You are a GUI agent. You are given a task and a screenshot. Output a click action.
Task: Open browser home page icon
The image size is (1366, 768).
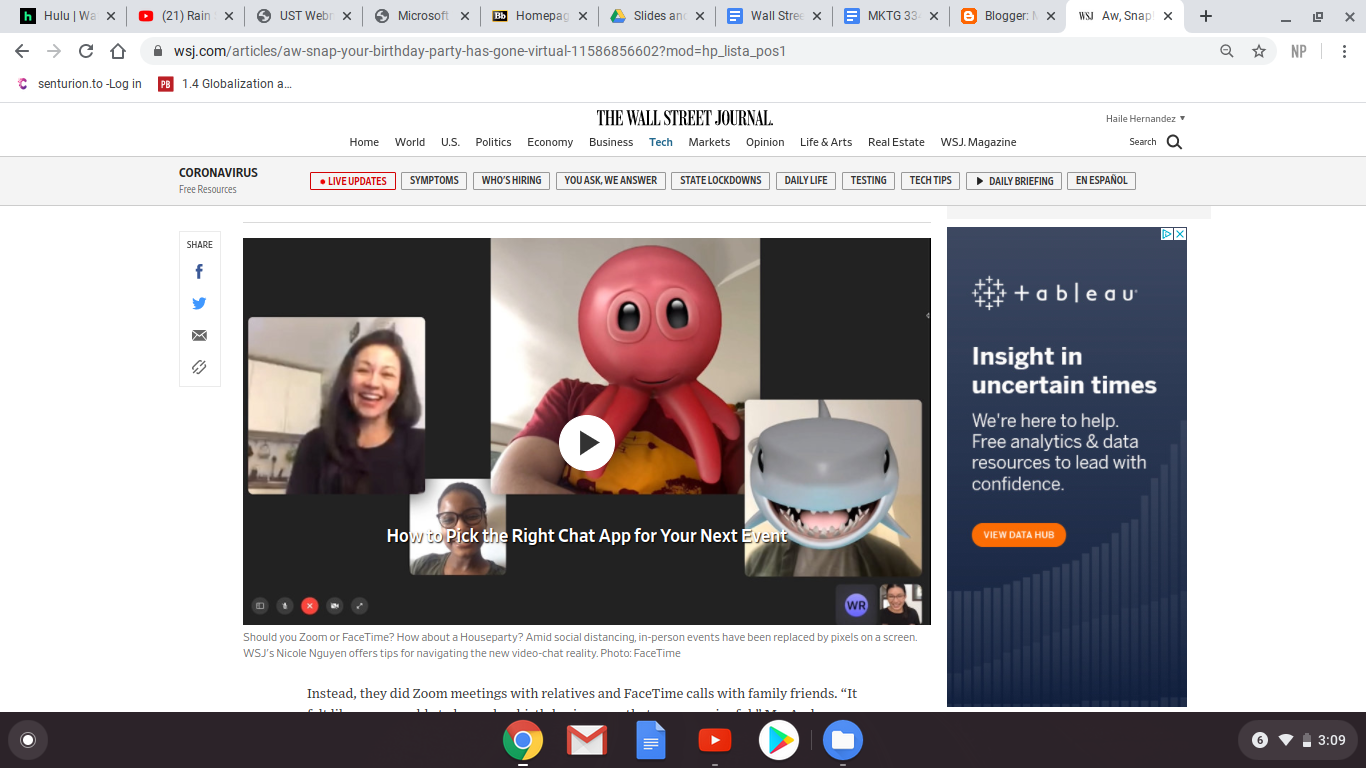pos(118,51)
